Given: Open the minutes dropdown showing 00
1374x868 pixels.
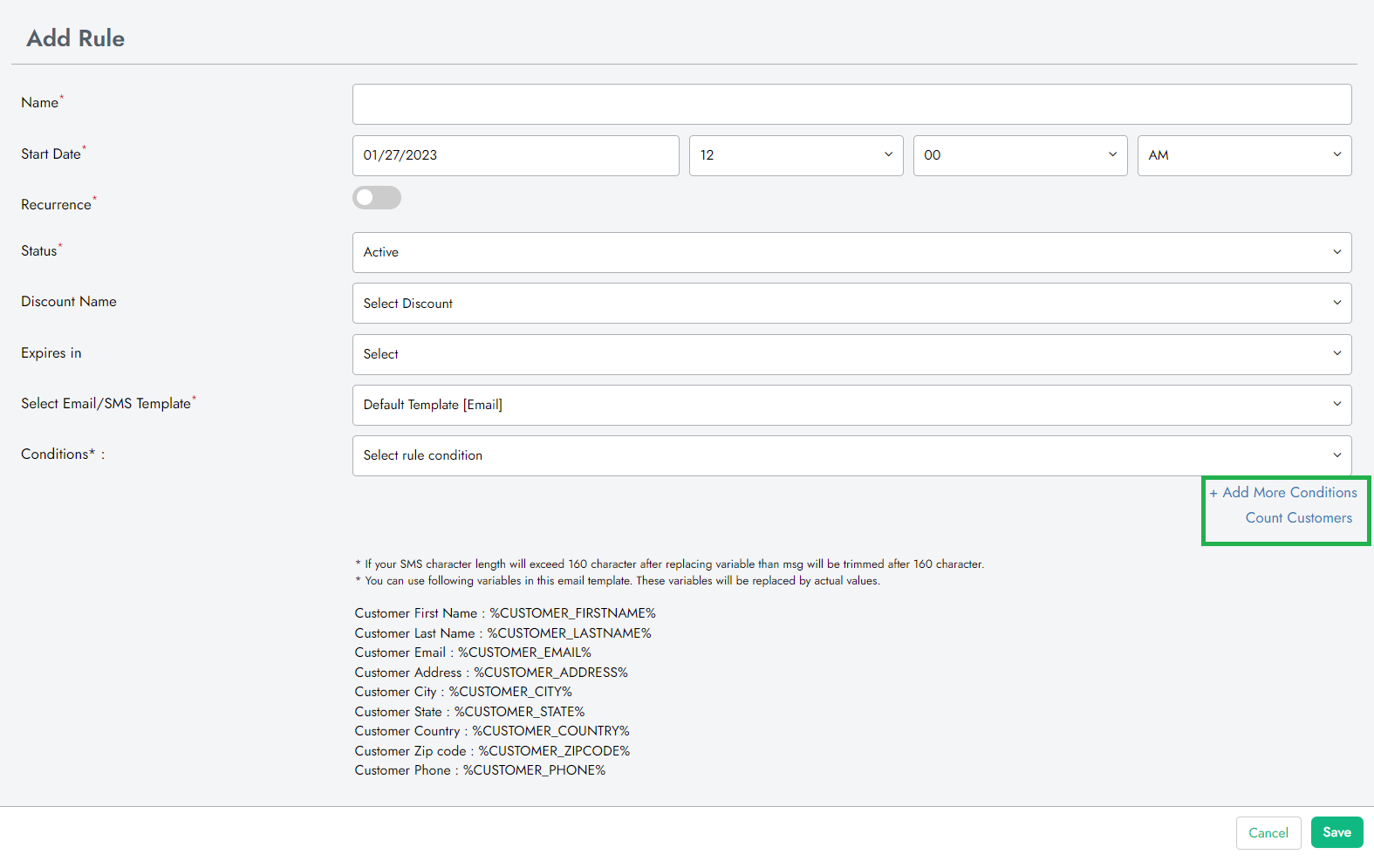Looking at the screenshot, I should tap(1020, 155).
